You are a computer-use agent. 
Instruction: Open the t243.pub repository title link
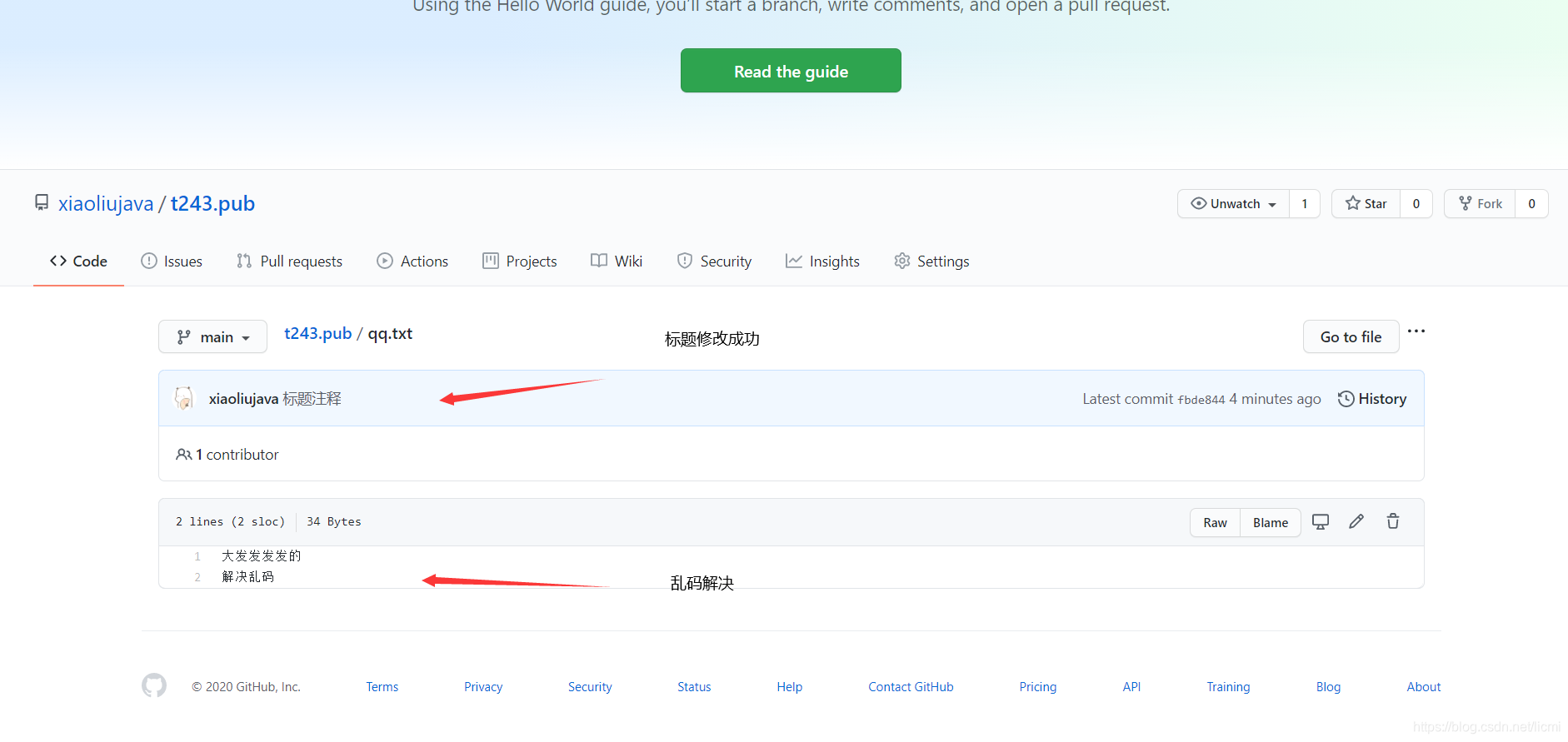coord(212,203)
